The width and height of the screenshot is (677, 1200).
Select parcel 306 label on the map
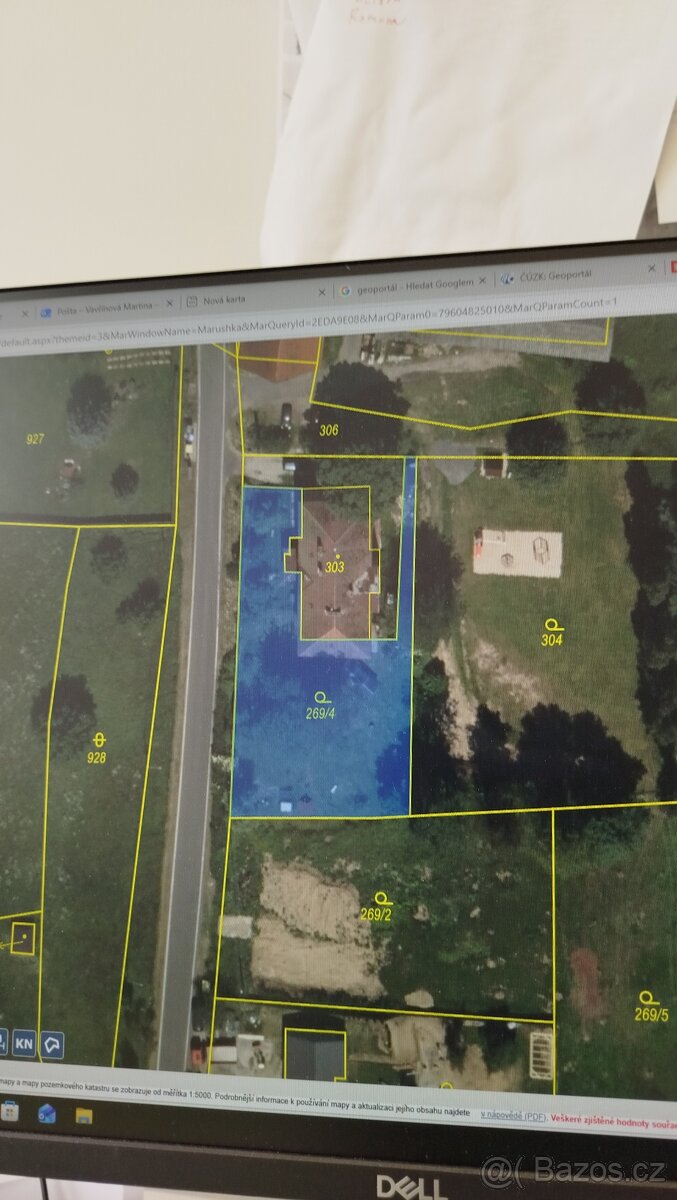(x=328, y=430)
